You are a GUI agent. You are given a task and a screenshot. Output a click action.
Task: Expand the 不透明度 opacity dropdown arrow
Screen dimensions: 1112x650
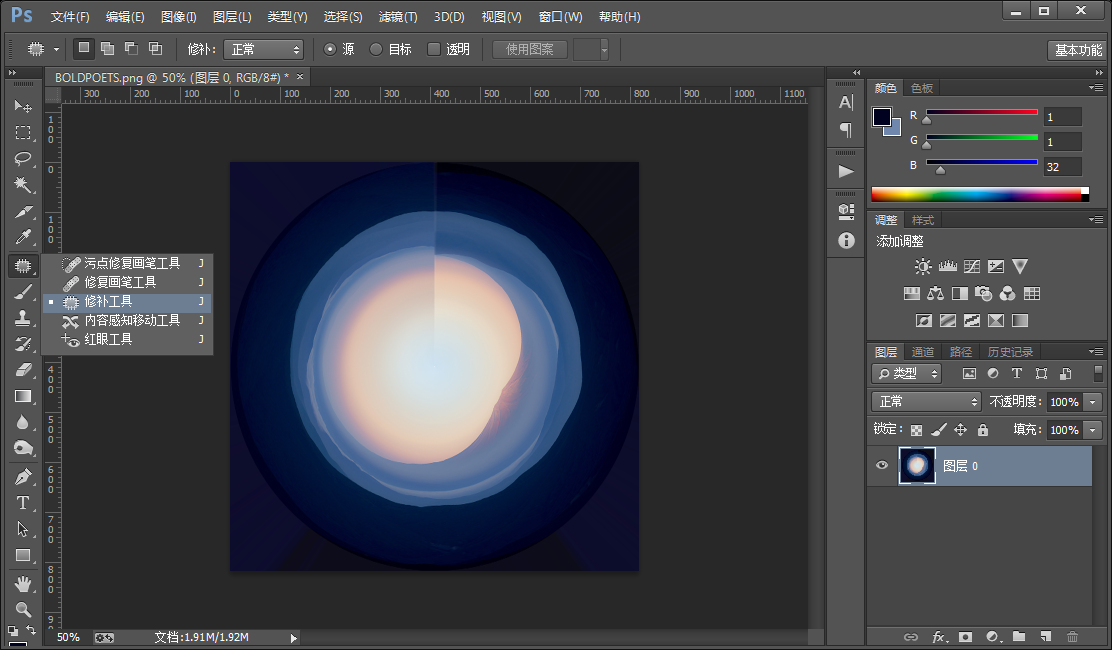point(1093,402)
